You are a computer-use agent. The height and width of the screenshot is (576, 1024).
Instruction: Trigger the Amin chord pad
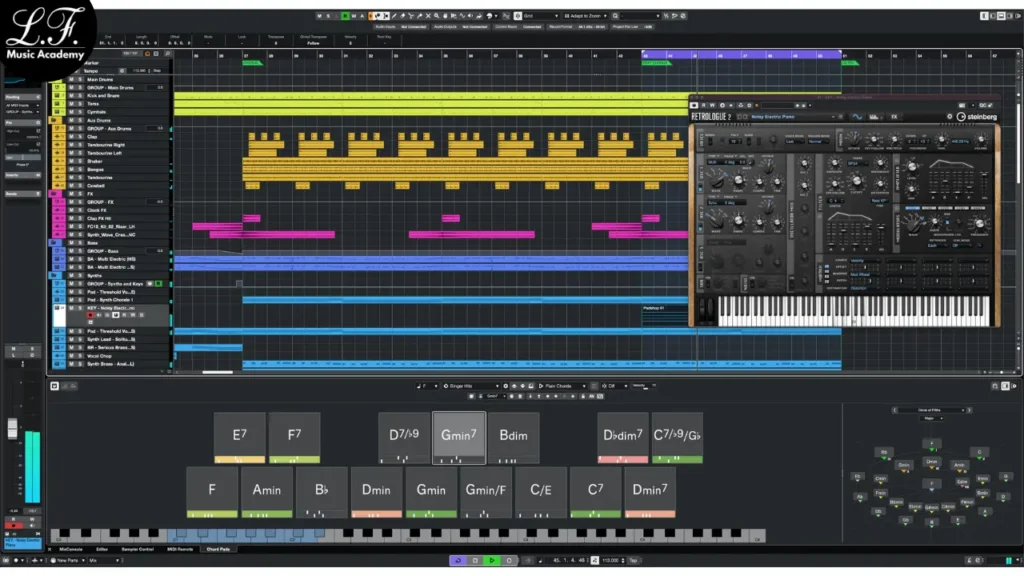[x=266, y=491]
